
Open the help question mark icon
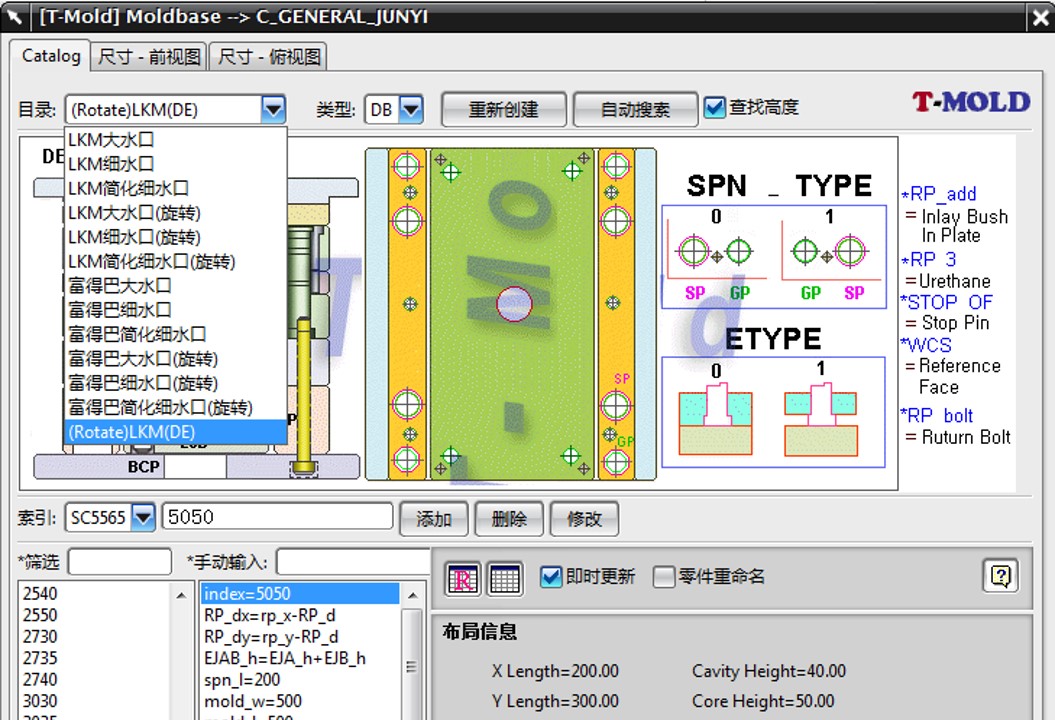tap(1001, 576)
